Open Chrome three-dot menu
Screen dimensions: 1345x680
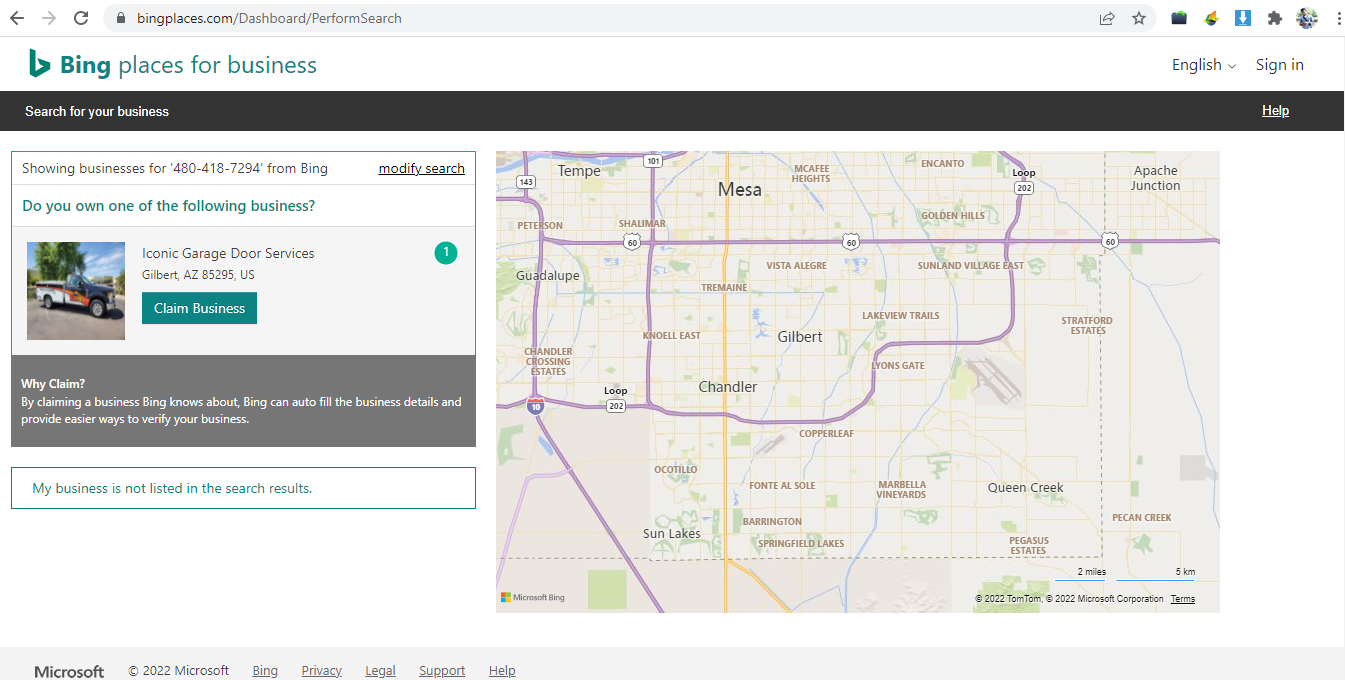point(1337,18)
